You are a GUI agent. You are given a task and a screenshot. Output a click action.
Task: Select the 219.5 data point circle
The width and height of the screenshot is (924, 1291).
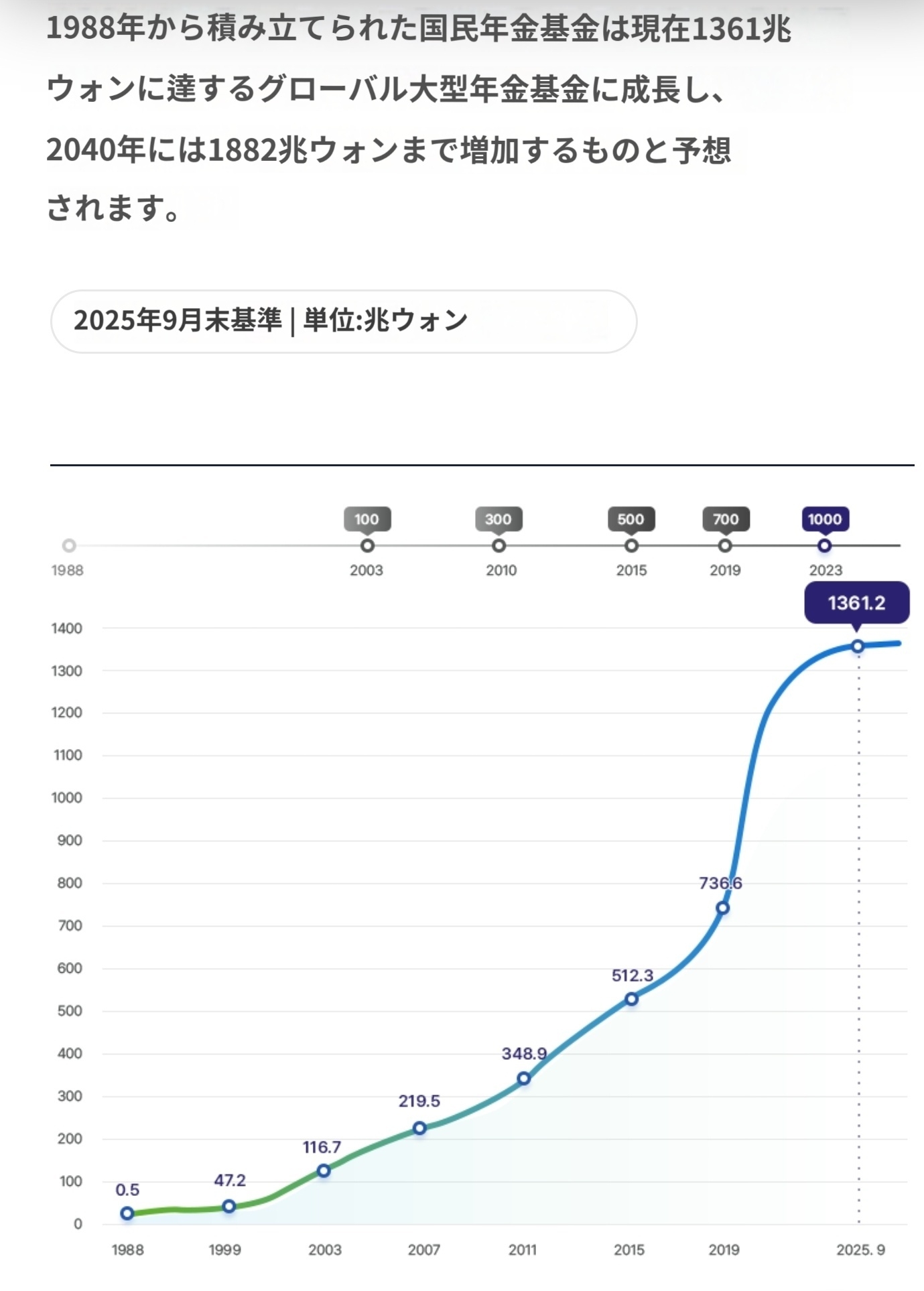pyautogui.click(x=419, y=1128)
